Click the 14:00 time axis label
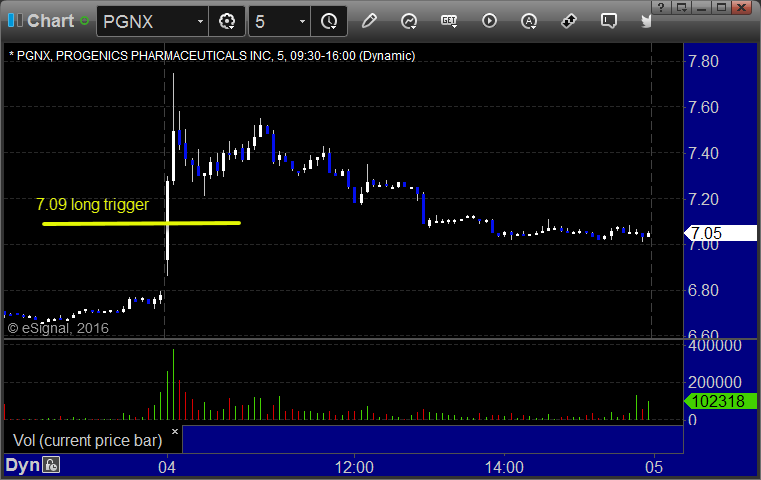 point(504,467)
